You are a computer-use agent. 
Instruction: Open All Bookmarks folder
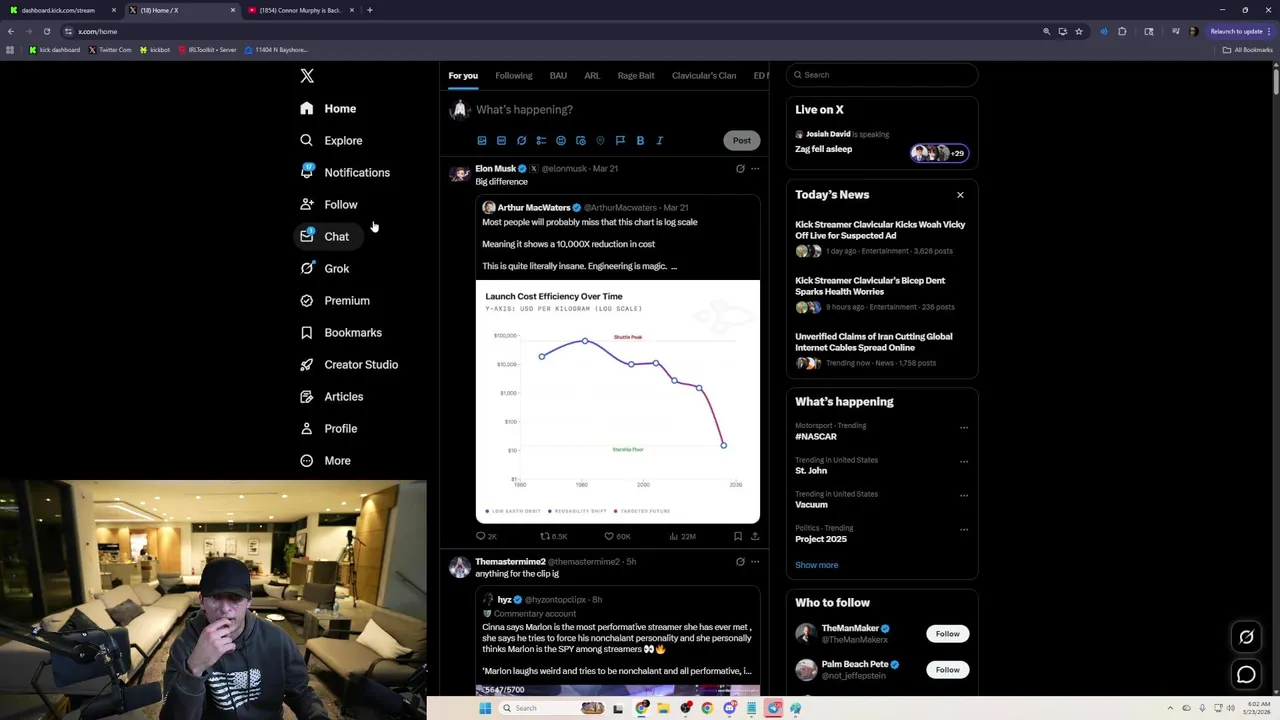pyautogui.click(x=1248, y=50)
